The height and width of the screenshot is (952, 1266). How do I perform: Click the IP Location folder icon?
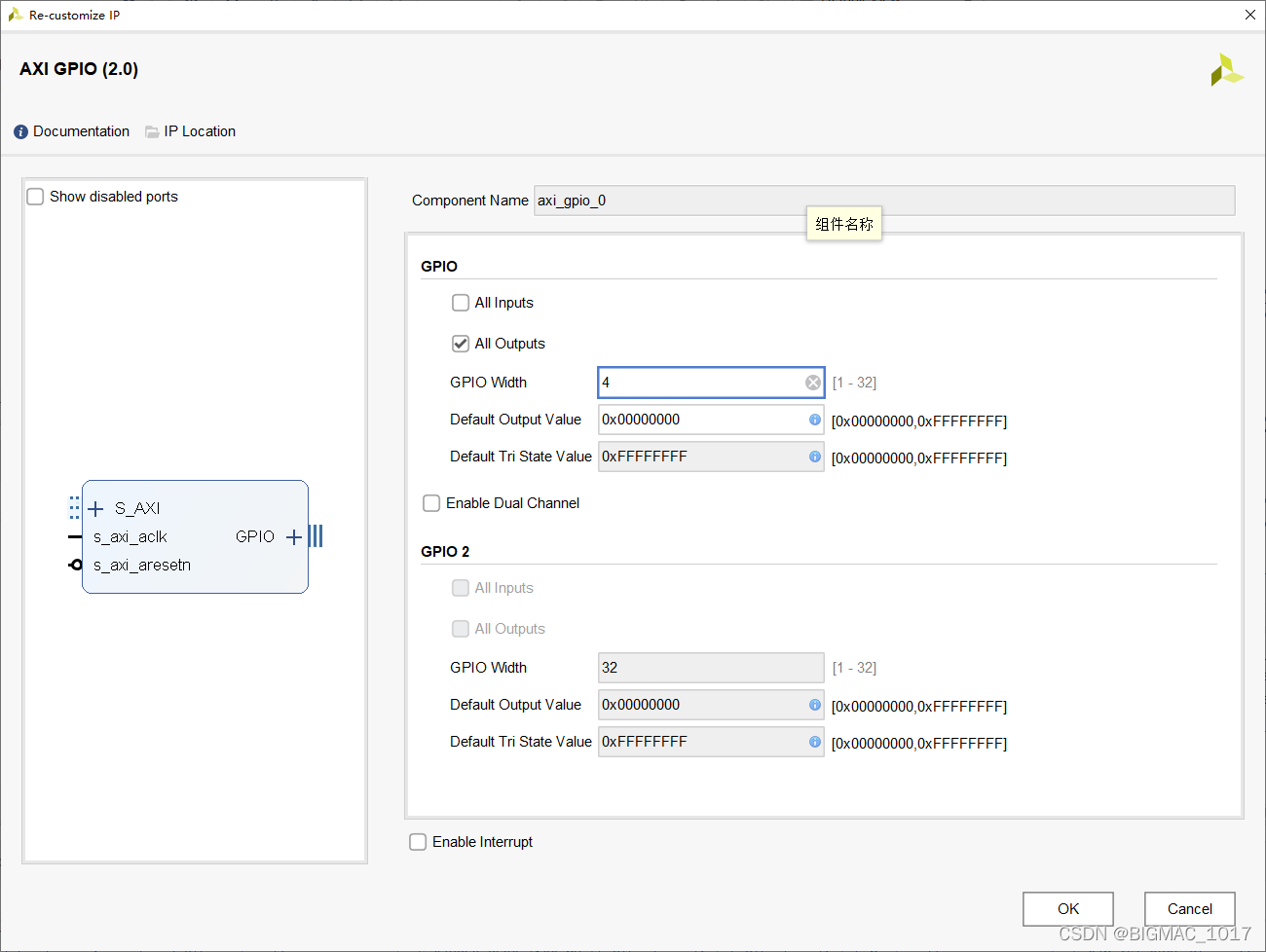(x=152, y=132)
